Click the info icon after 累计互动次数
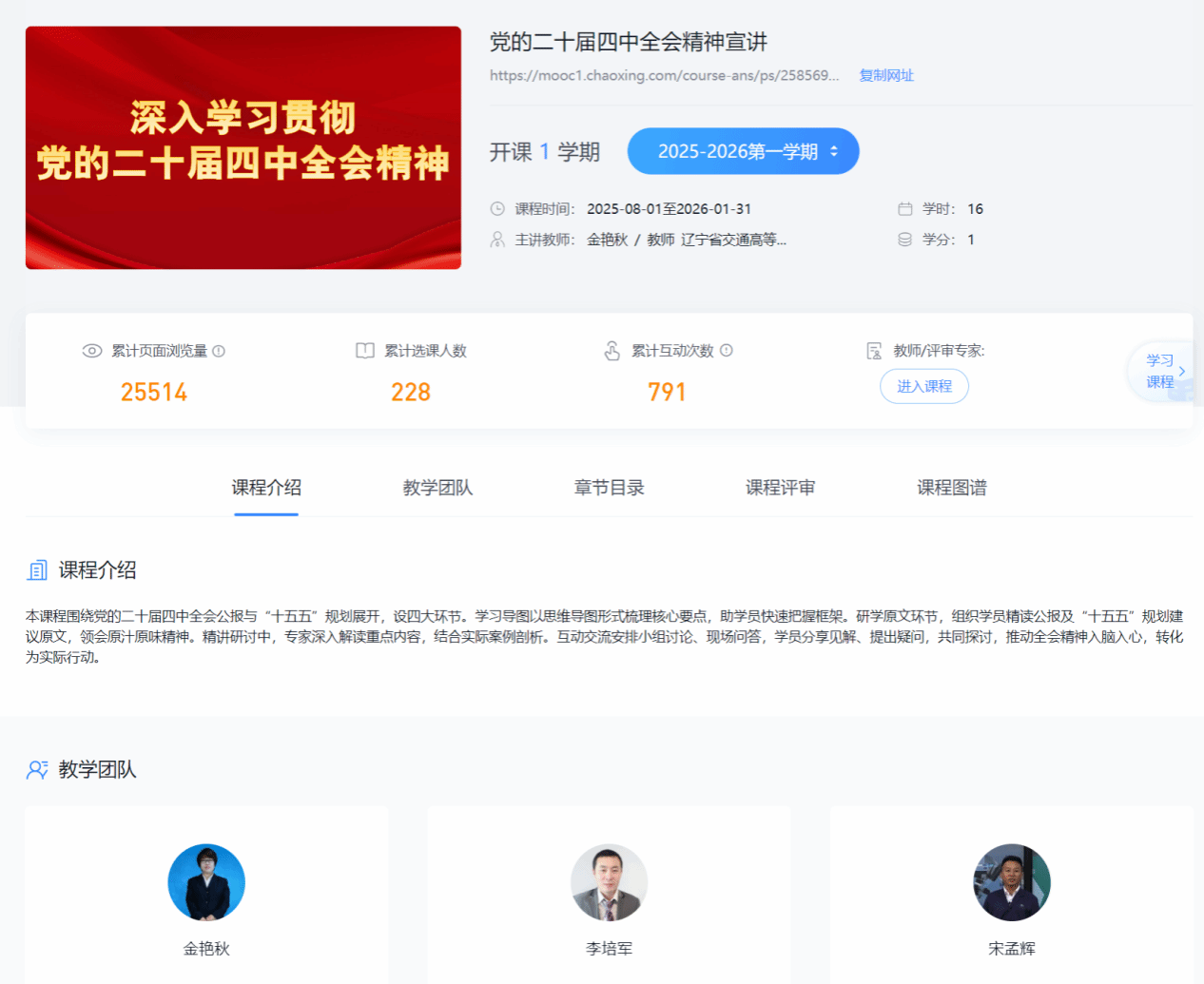The width and height of the screenshot is (1204, 984). coord(727,351)
